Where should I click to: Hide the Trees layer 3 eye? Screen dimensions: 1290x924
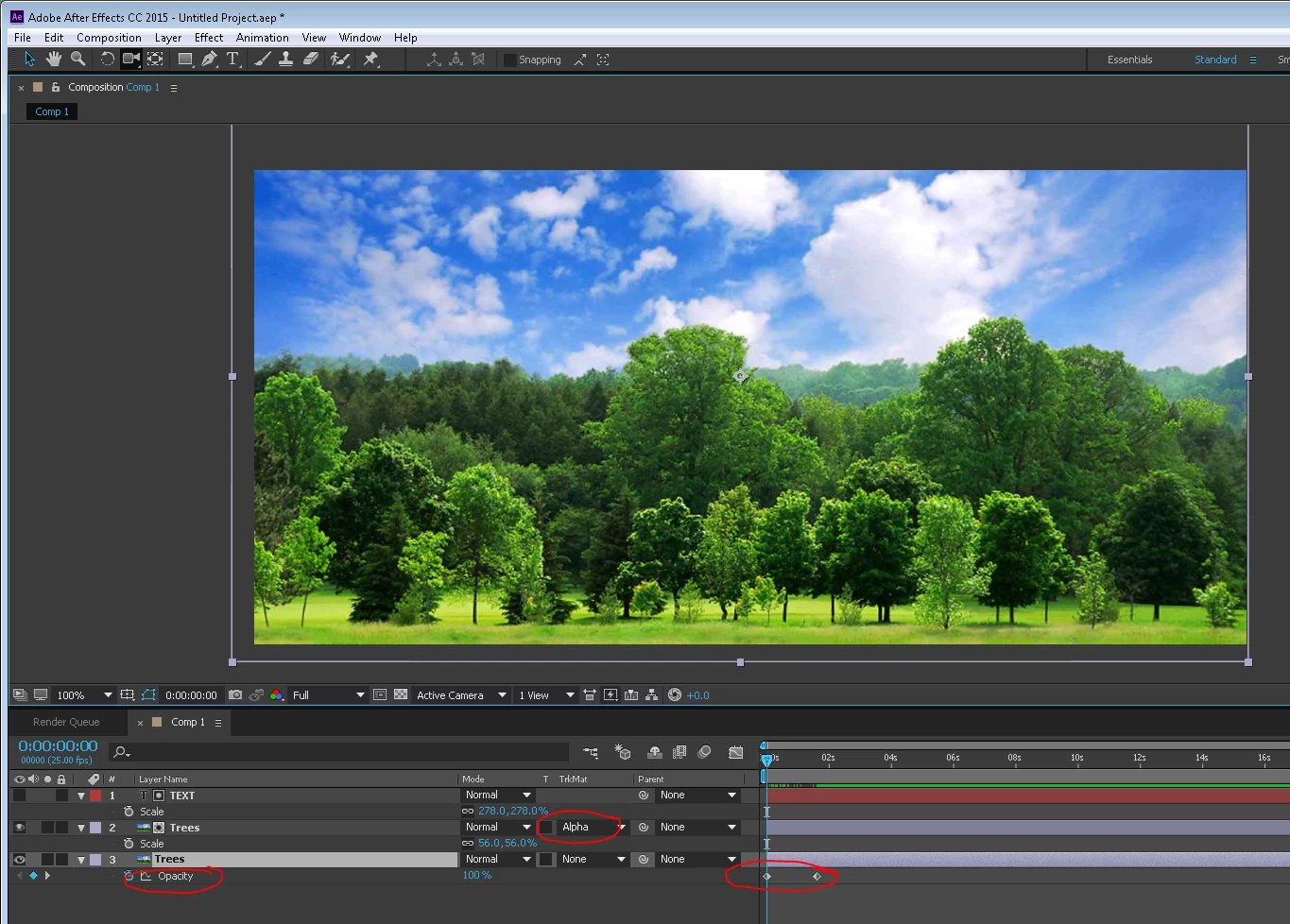point(19,860)
